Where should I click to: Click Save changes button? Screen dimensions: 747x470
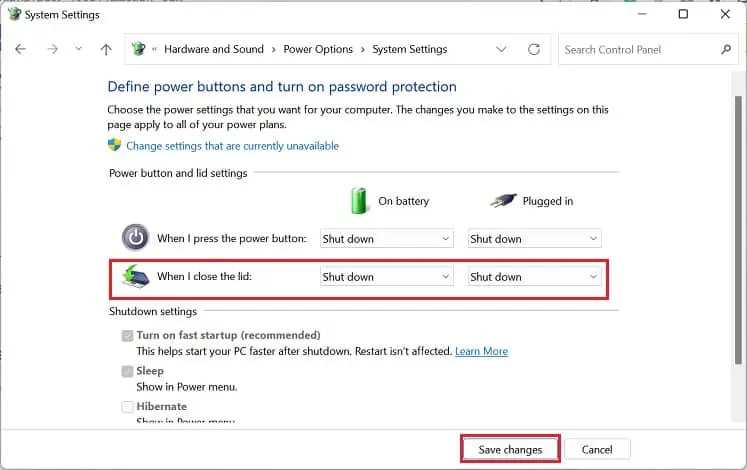click(x=510, y=449)
